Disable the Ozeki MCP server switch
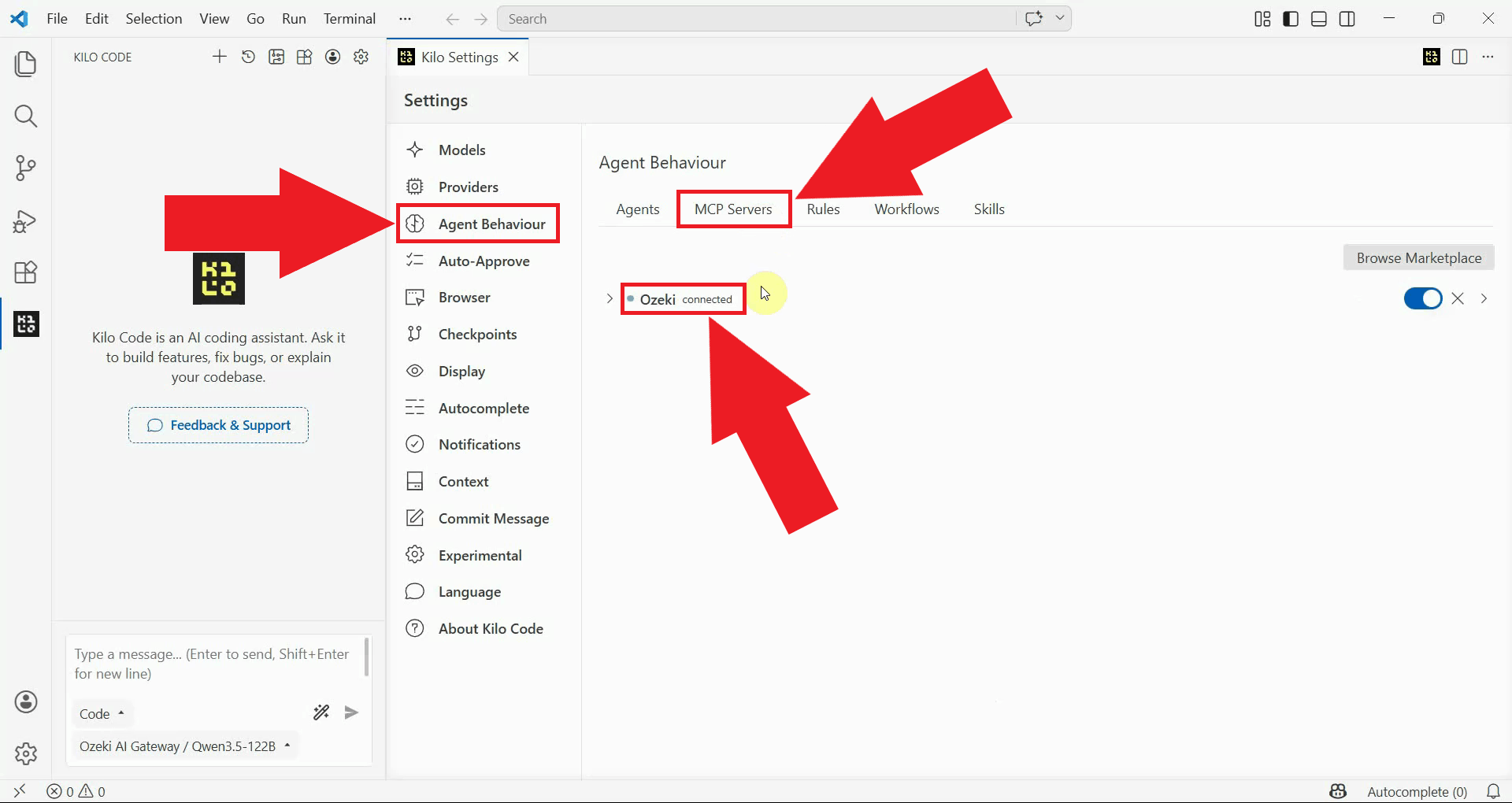Screen dimensions: 1512x803 (1422, 298)
